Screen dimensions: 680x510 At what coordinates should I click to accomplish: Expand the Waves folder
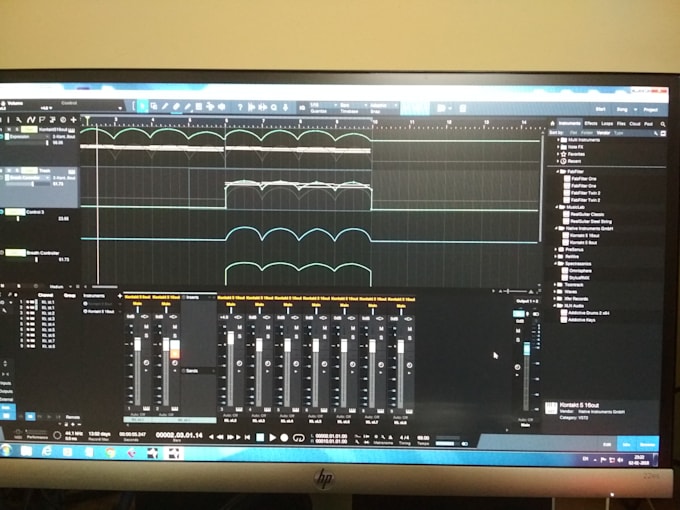pyautogui.click(x=556, y=292)
